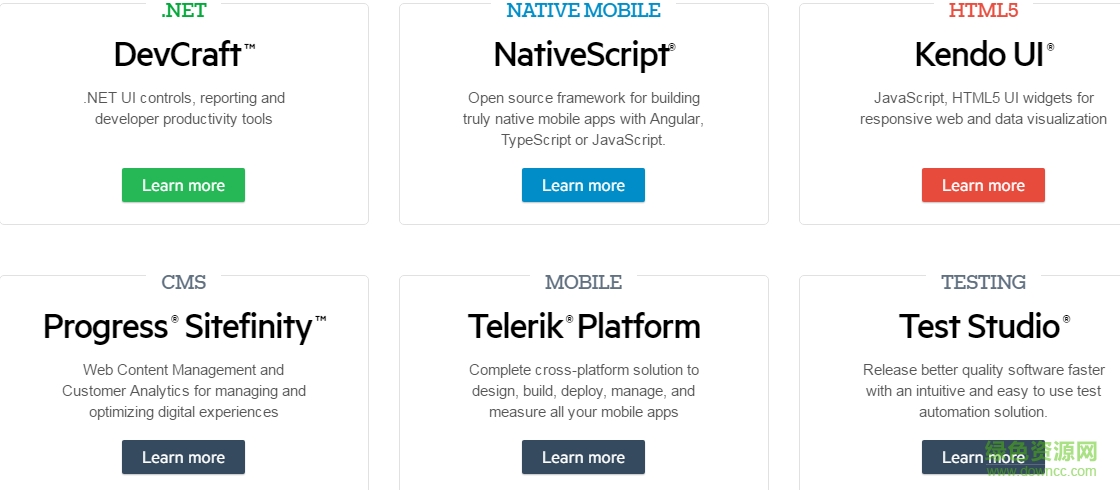
Task: Click the green Learn more button under DevCraft
Action: click(183, 185)
